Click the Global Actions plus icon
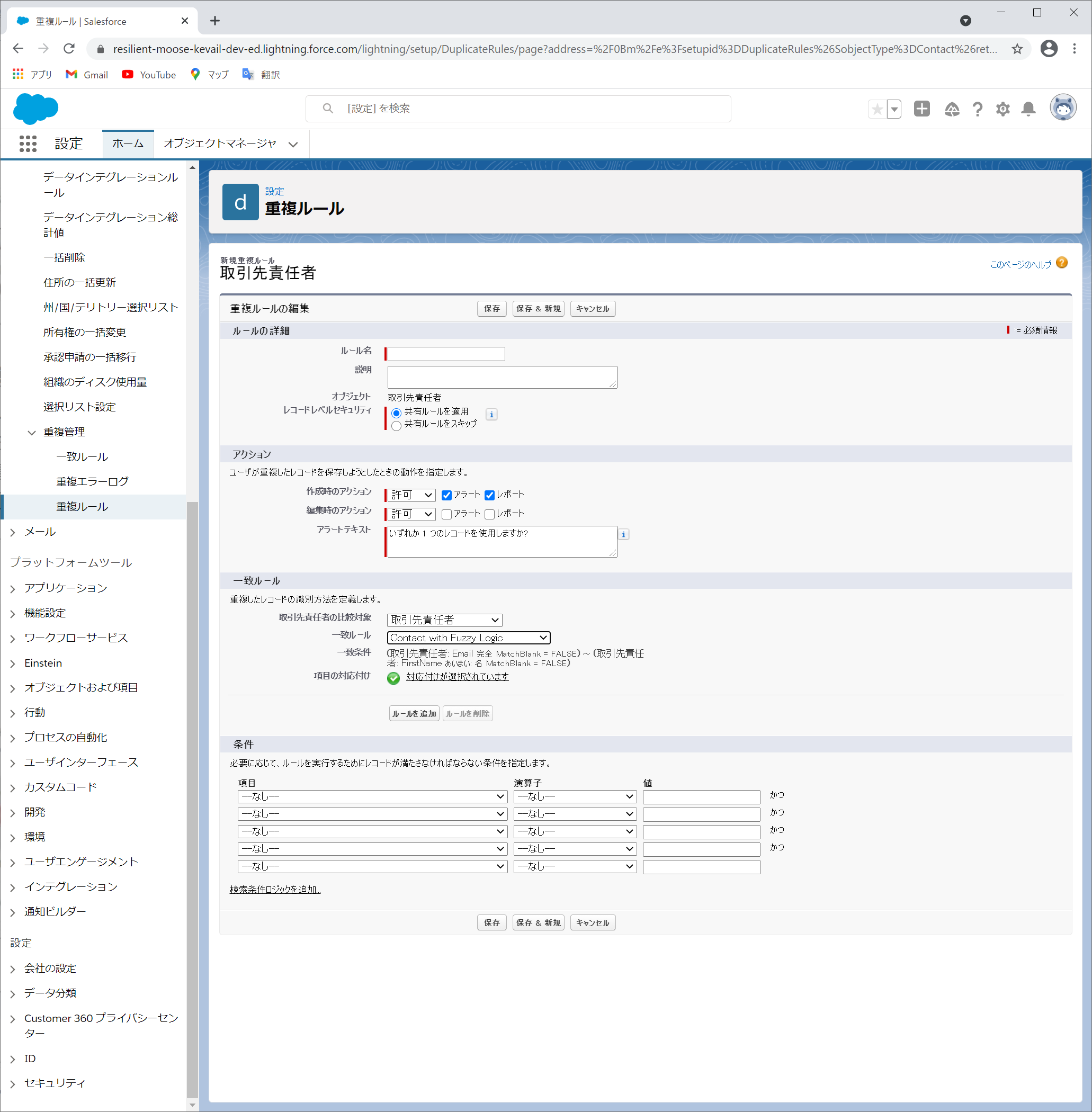1092x1112 pixels. [921, 109]
